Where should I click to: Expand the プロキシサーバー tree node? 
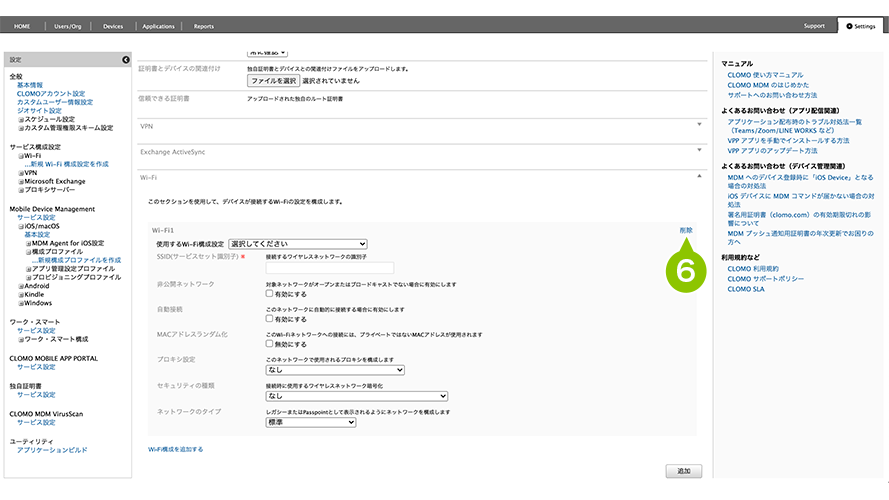[x=21, y=190]
